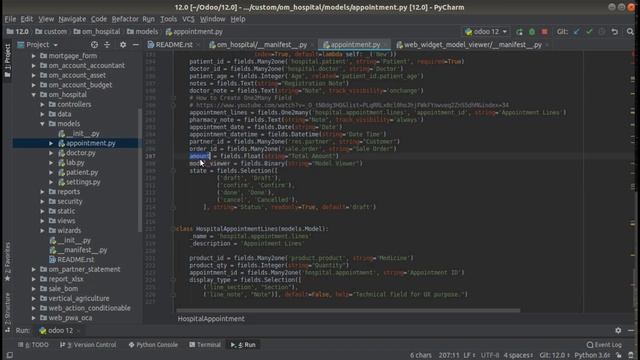Open the Structure side tool tab
The image size is (640, 360).
click(7, 312)
